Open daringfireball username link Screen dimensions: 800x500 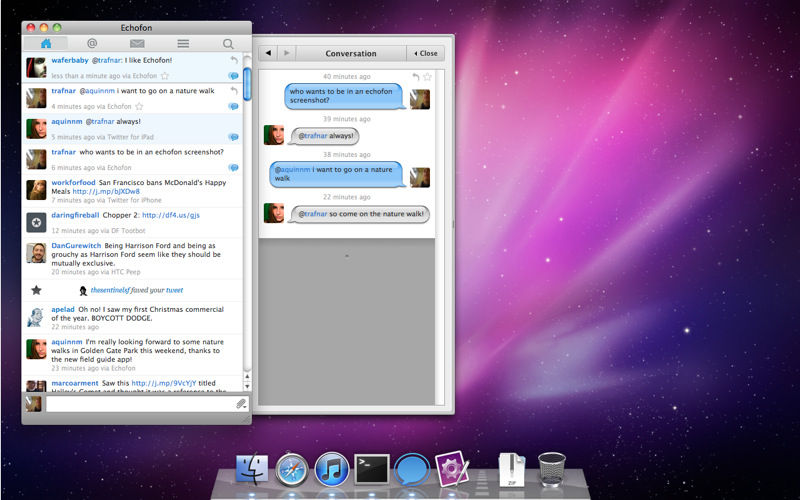75,215
